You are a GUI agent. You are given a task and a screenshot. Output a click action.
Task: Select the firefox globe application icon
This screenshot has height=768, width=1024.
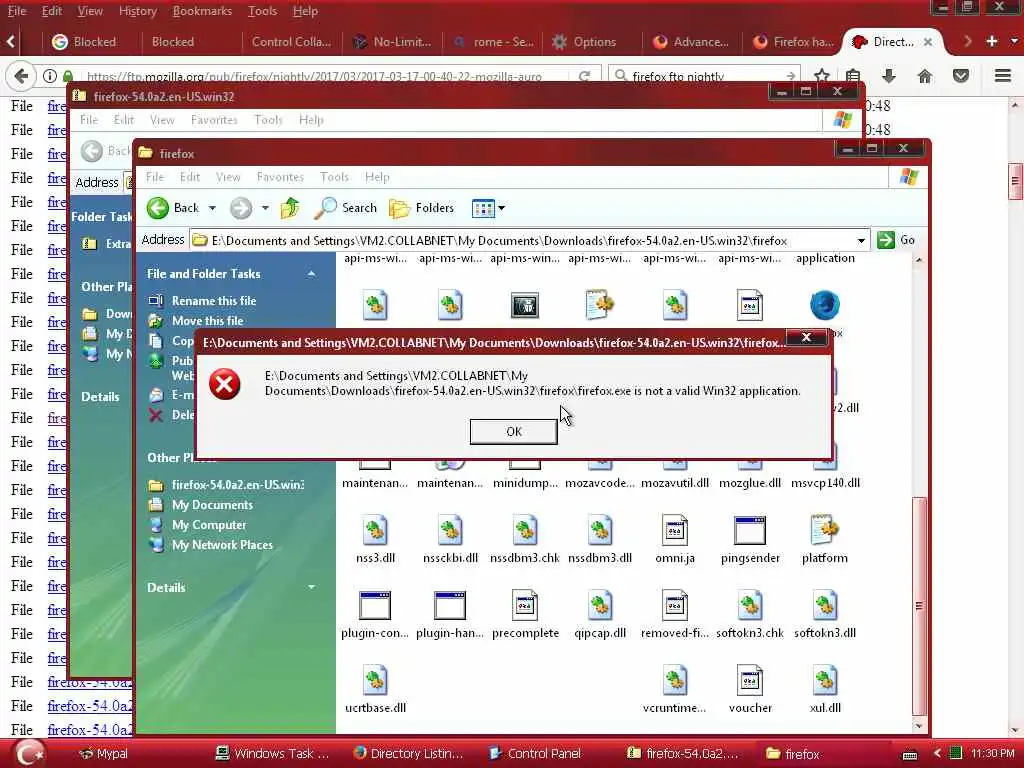coord(825,305)
